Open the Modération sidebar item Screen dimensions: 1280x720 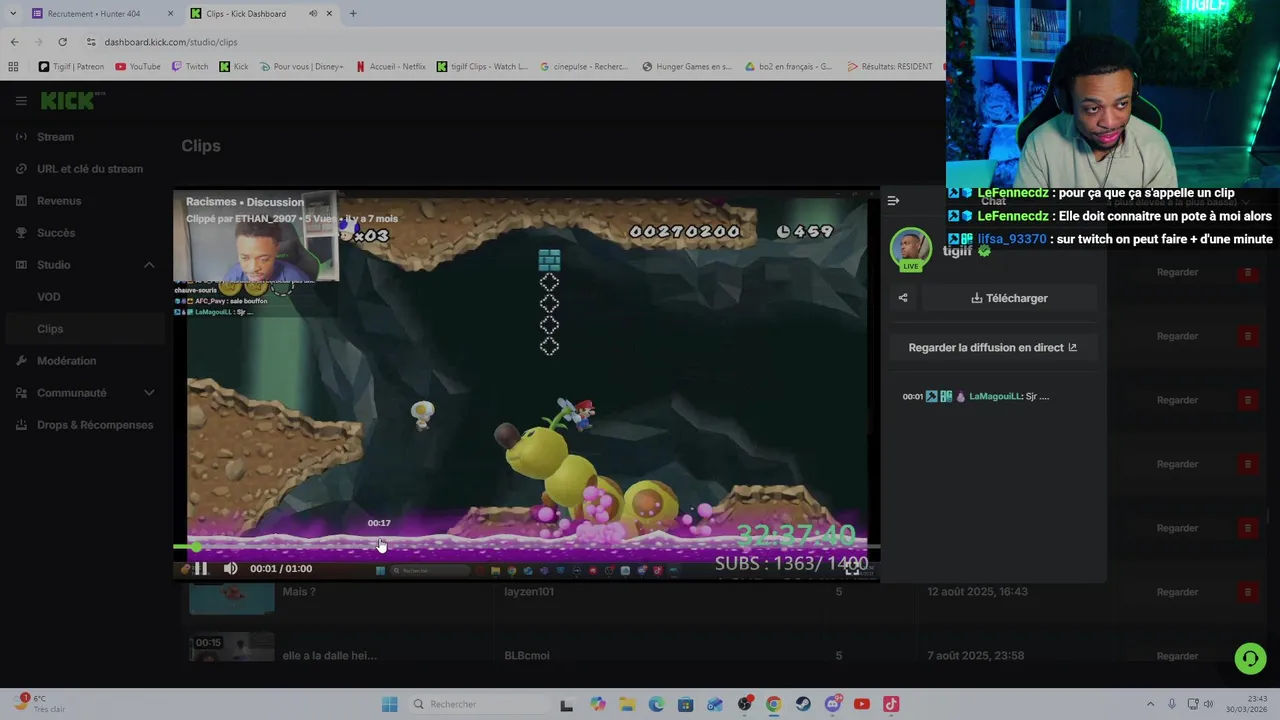(83, 361)
